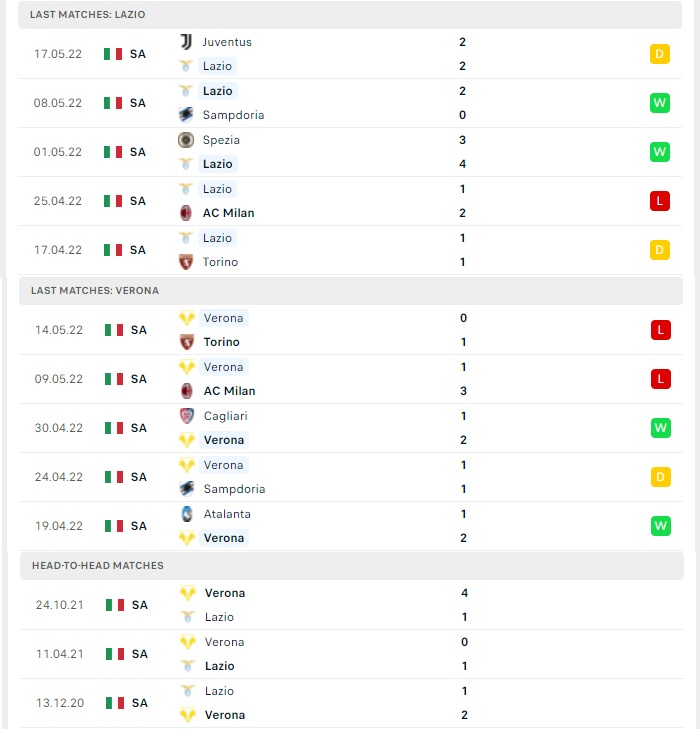Screen dimensions: 700x730
Task: Open the Last Matches: Verona section header
Action: tap(351, 291)
